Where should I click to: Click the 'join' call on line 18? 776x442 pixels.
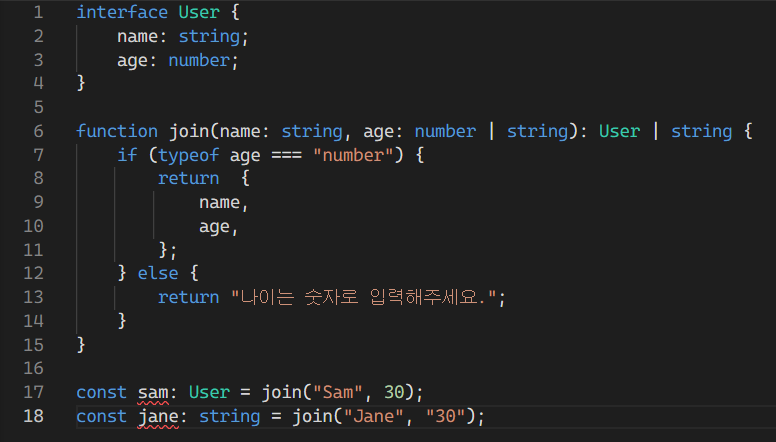pyautogui.click(x=312, y=416)
